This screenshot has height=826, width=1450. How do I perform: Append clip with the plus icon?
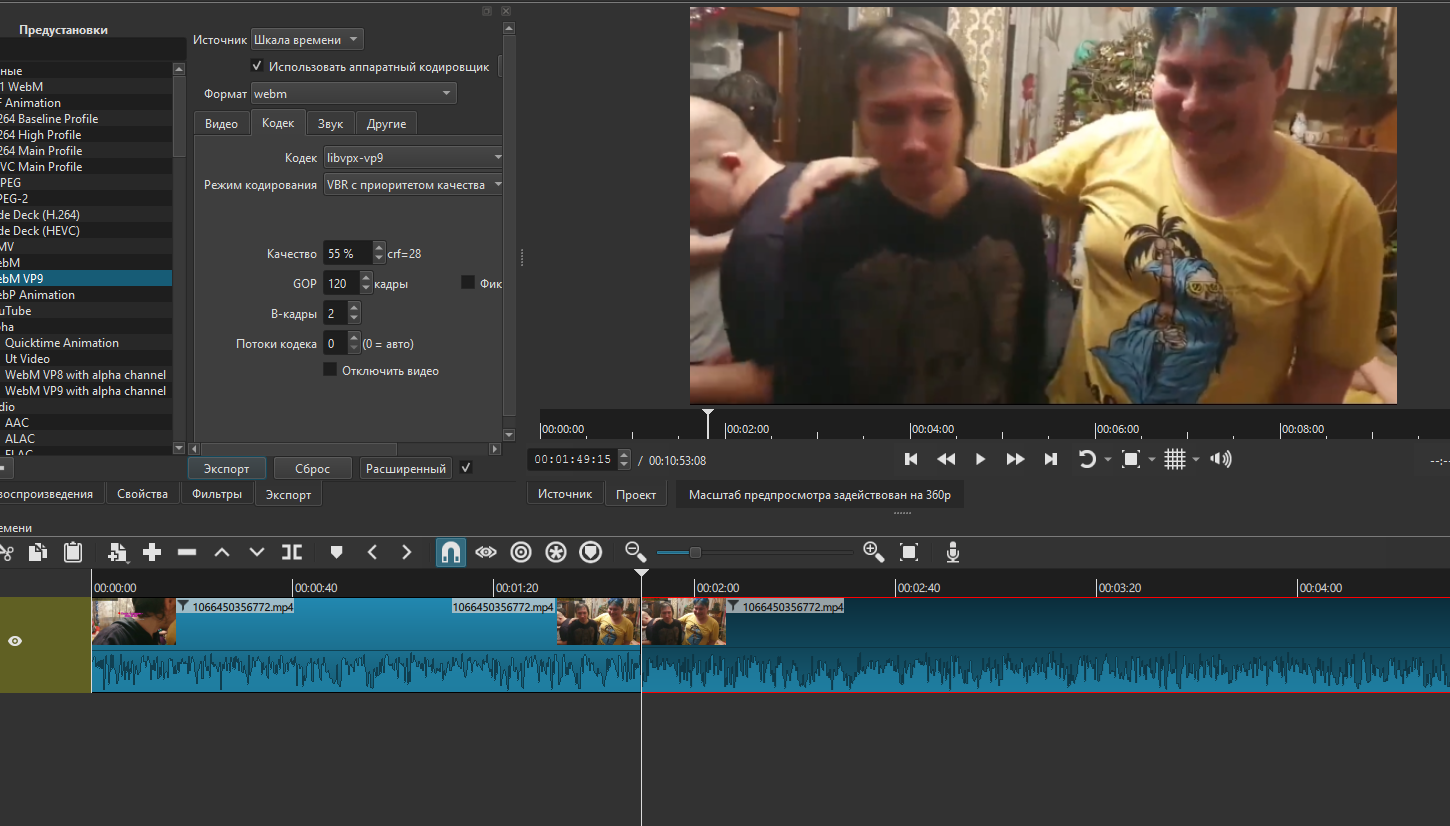(x=152, y=552)
